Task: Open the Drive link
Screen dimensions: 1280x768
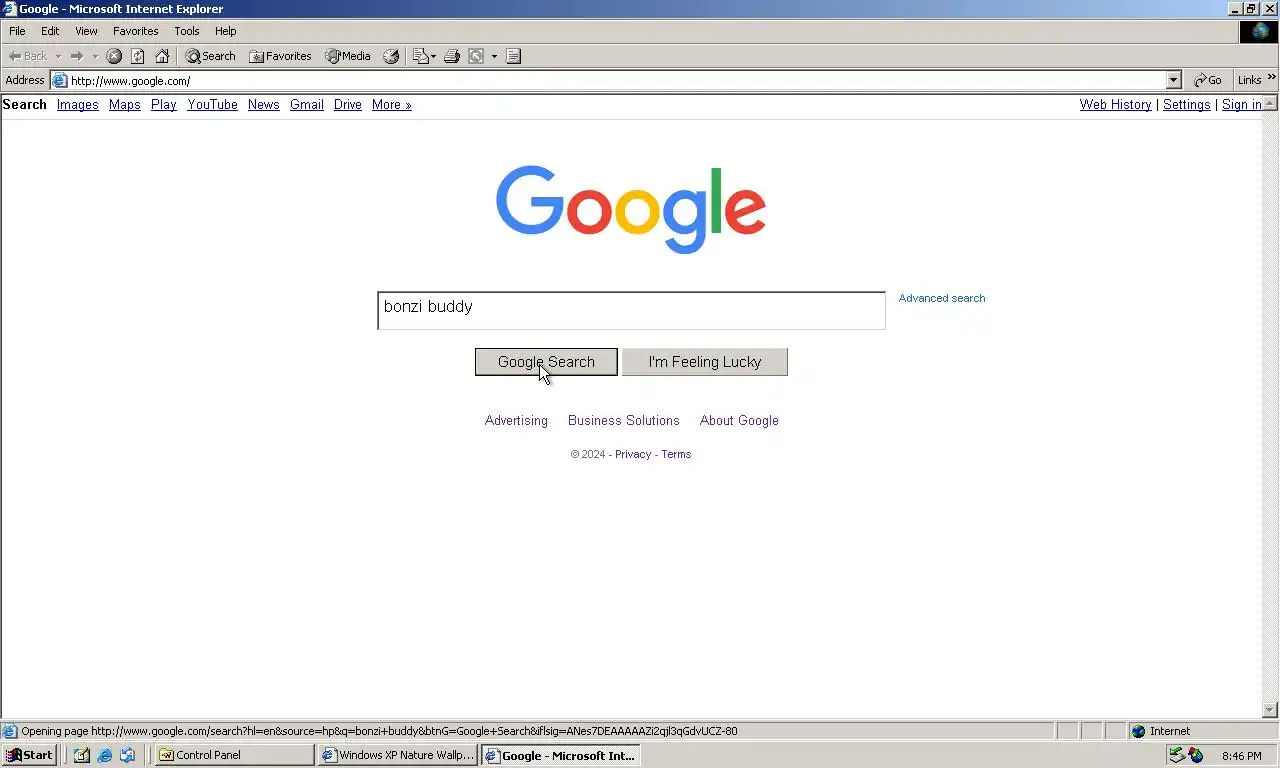Action: click(348, 104)
